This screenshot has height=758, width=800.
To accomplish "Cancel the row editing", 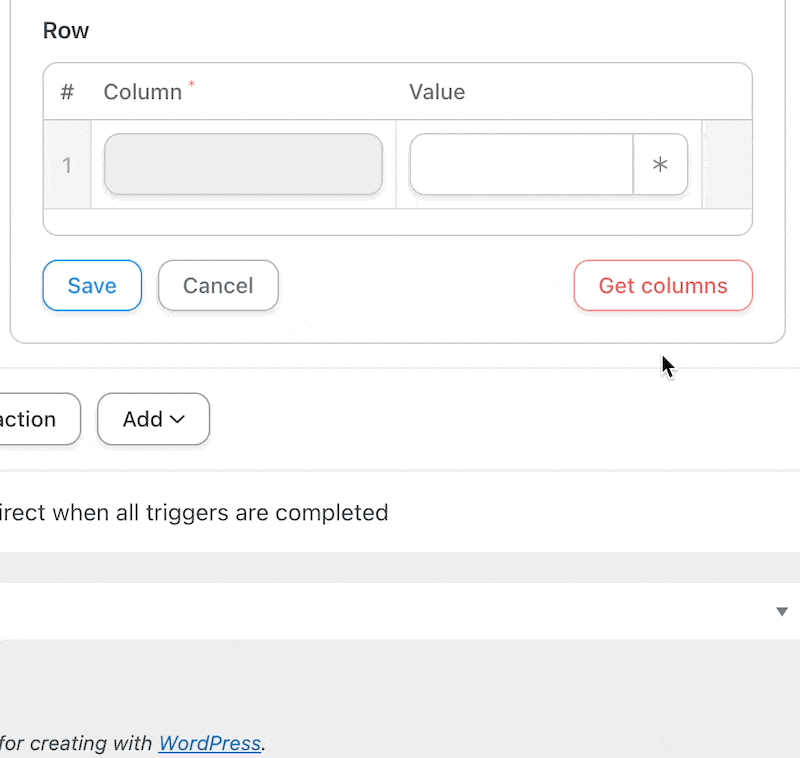I will point(218,285).
